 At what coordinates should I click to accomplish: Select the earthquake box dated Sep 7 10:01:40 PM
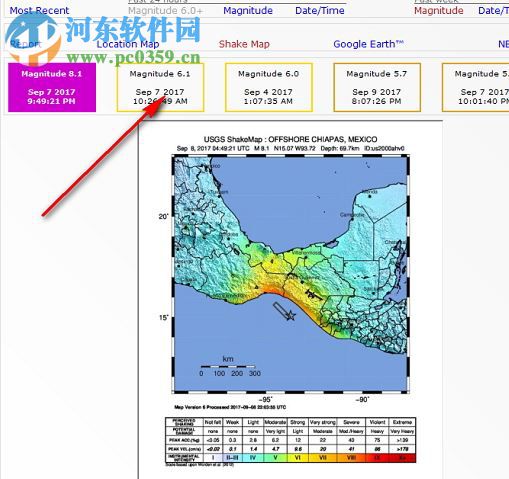pos(475,87)
